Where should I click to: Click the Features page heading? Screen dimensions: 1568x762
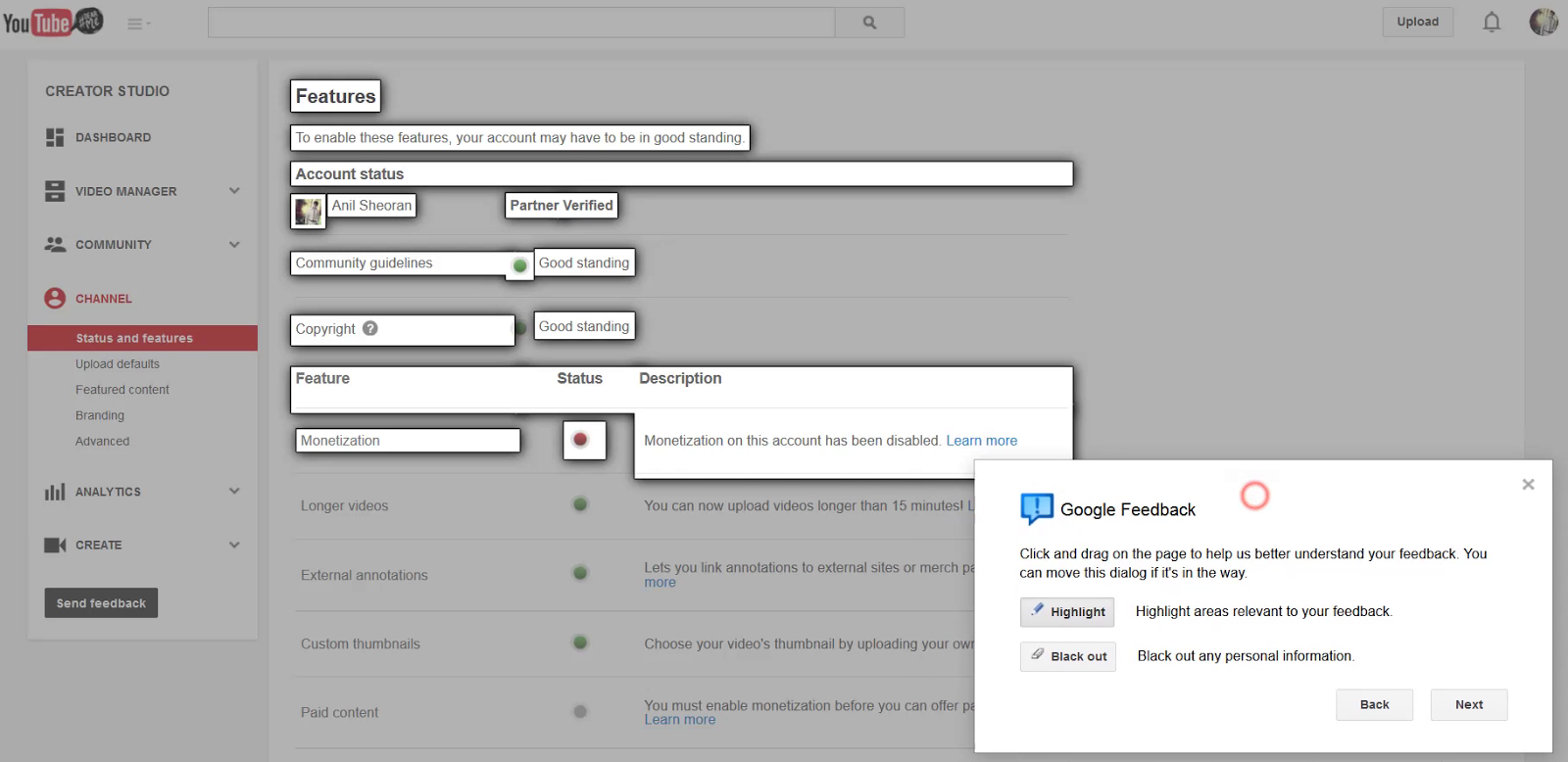click(336, 96)
